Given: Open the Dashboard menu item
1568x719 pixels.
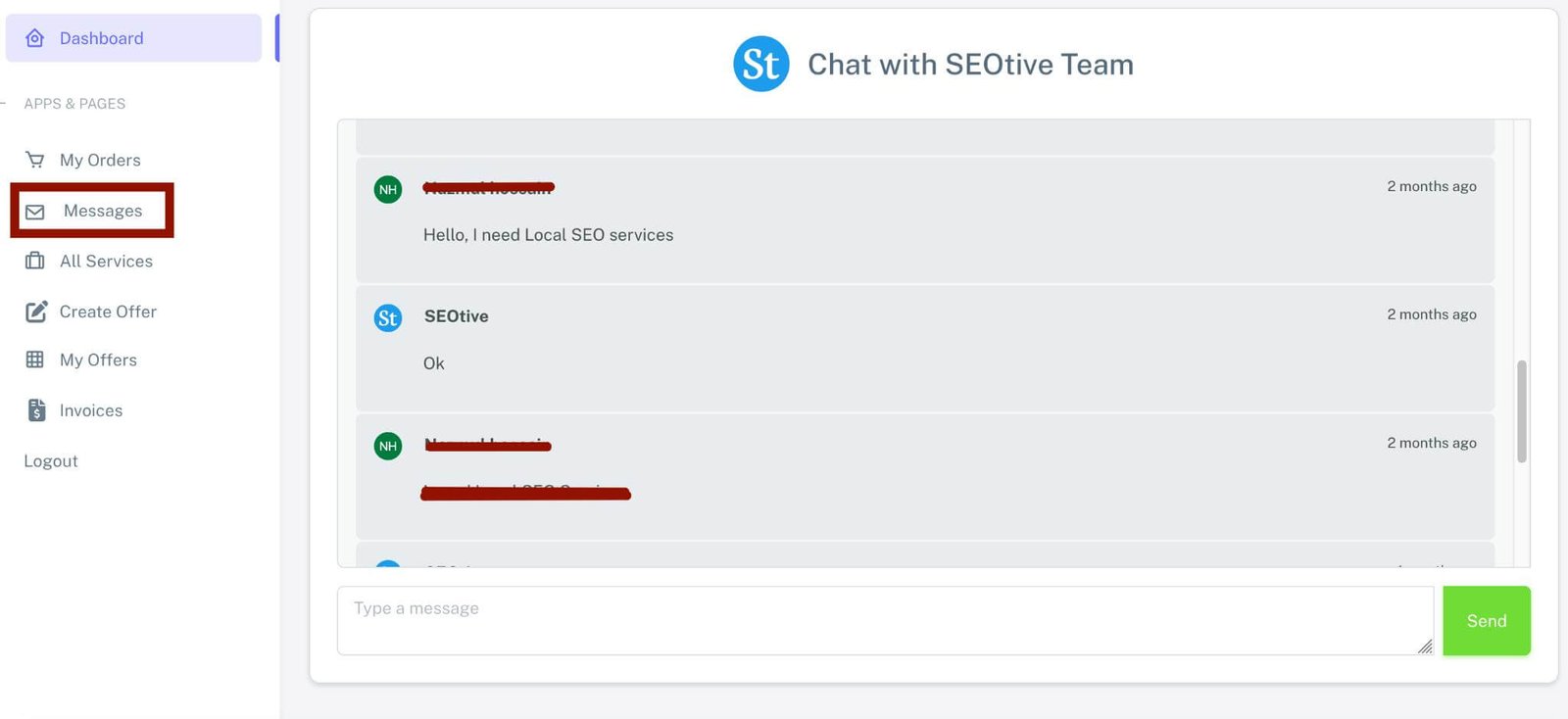Looking at the screenshot, I should tap(133, 38).
